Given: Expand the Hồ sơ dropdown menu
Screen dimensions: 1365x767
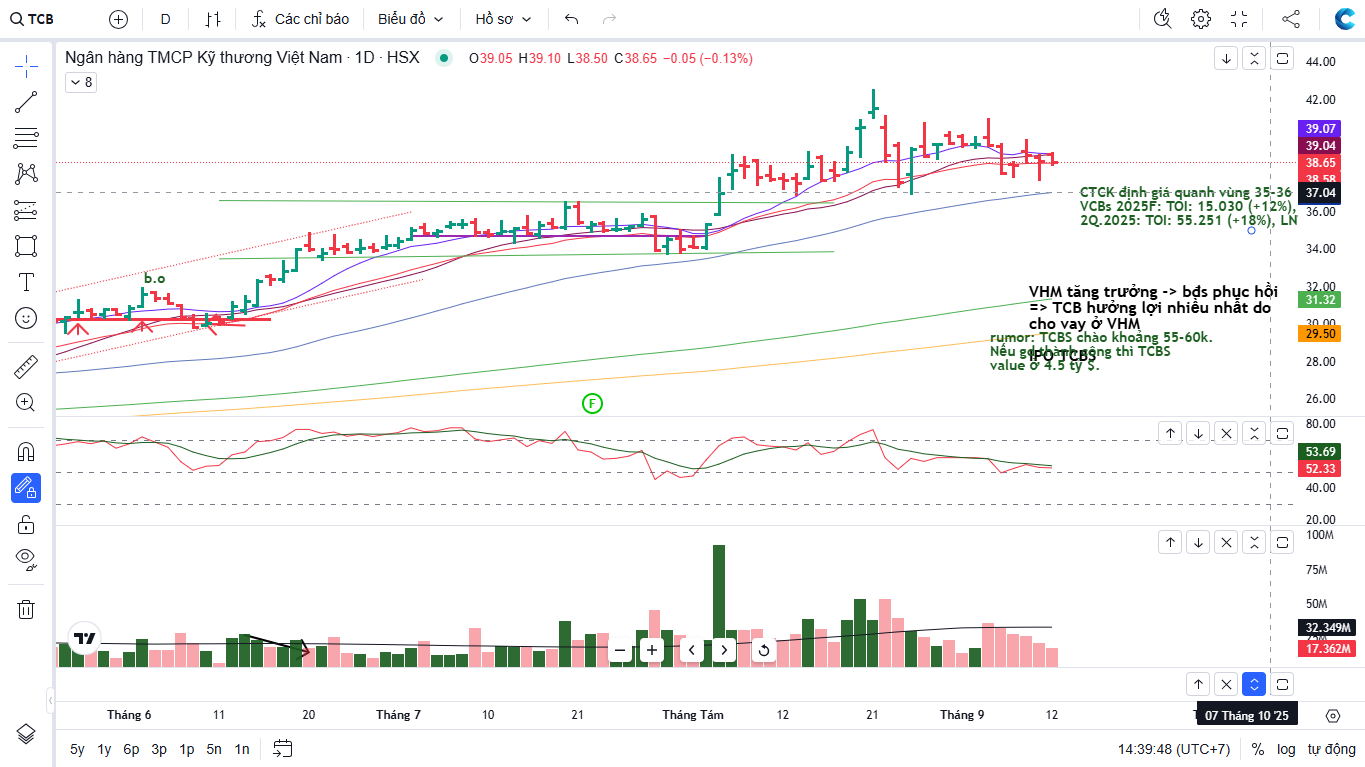Looking at the screenshot, I should pyautogui.click(x=503, y=19).
